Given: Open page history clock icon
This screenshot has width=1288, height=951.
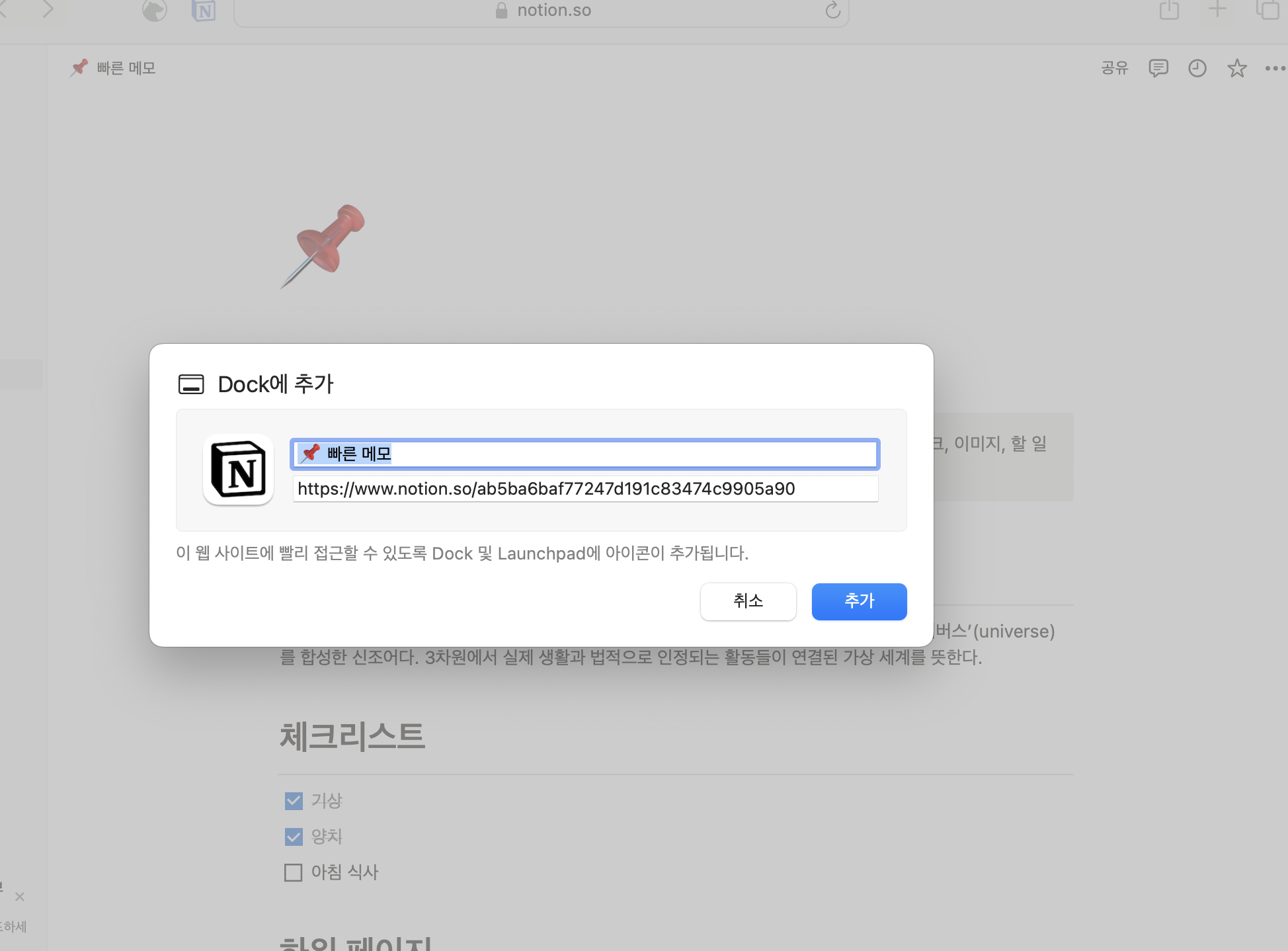Looking at the screenshot, I should tap(1197, 68).
